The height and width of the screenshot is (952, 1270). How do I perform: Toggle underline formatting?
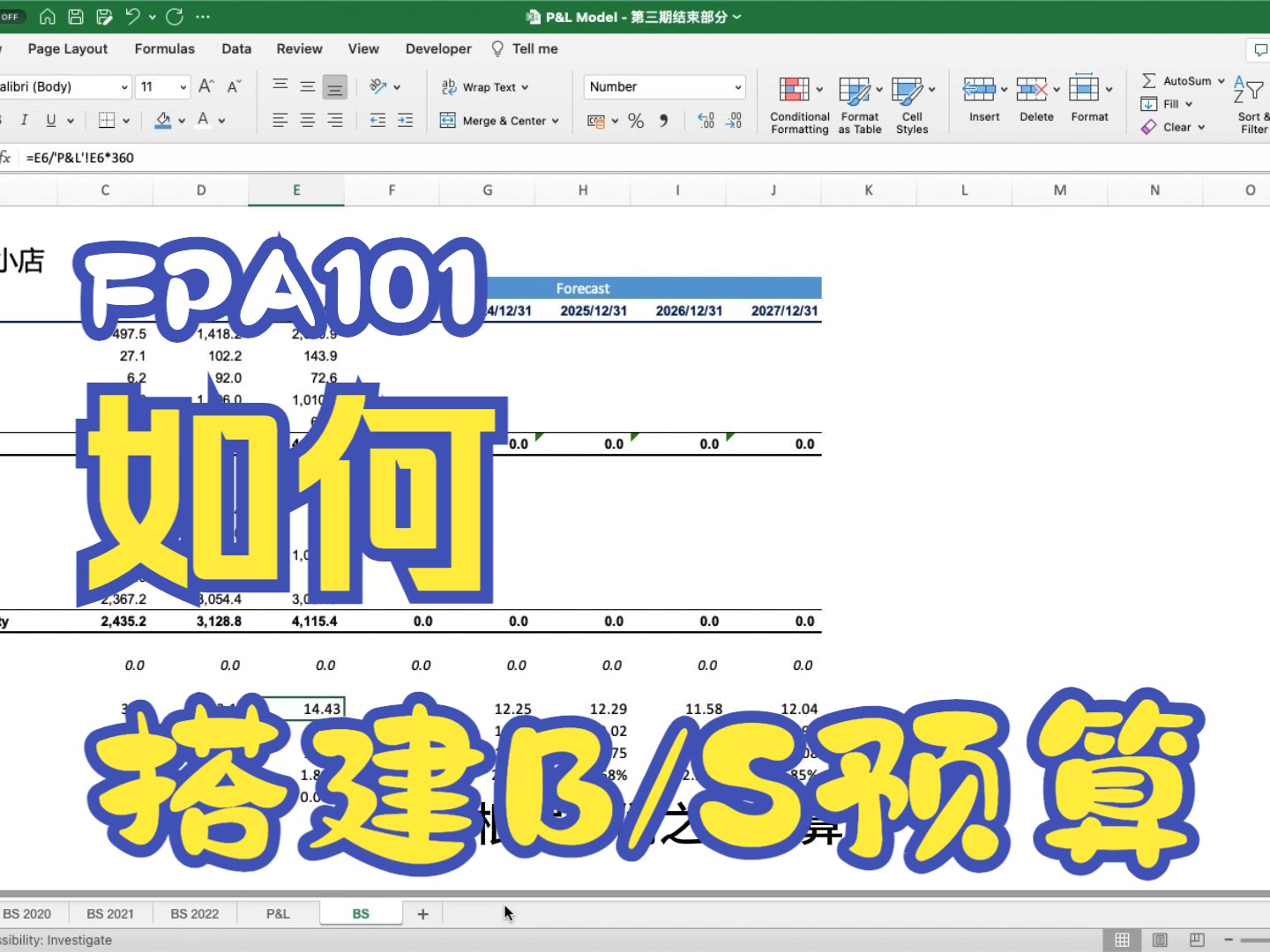click(51, 120)
